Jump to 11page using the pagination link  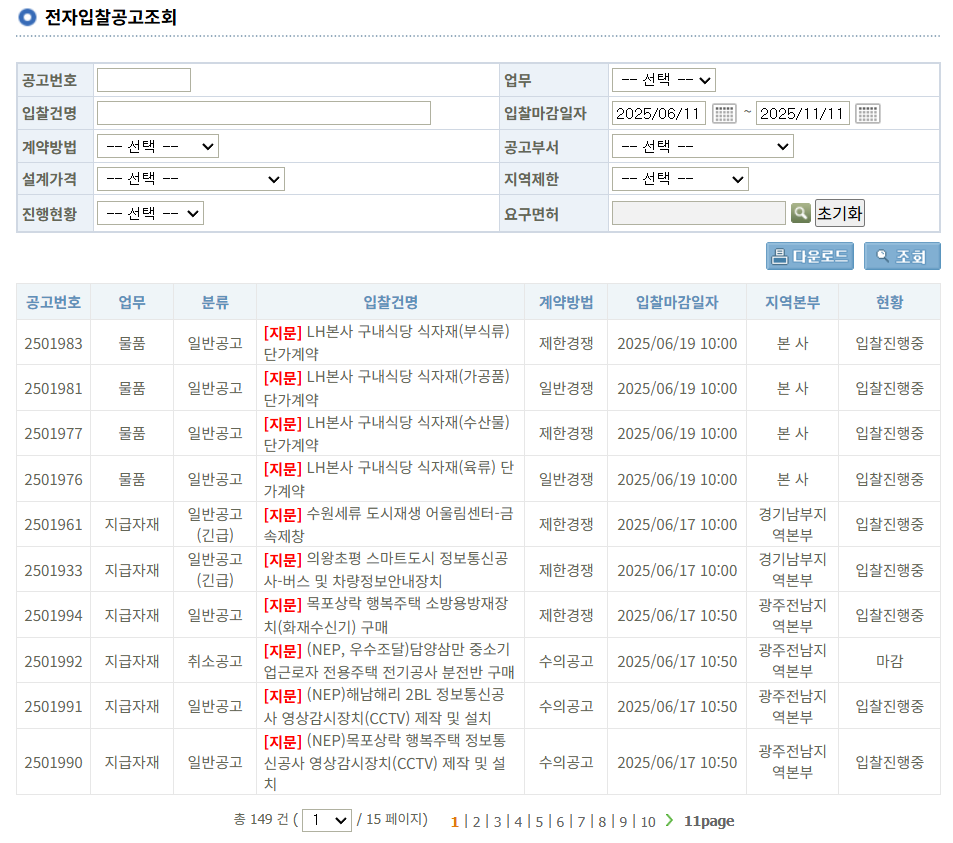click(x=712, y=821)
